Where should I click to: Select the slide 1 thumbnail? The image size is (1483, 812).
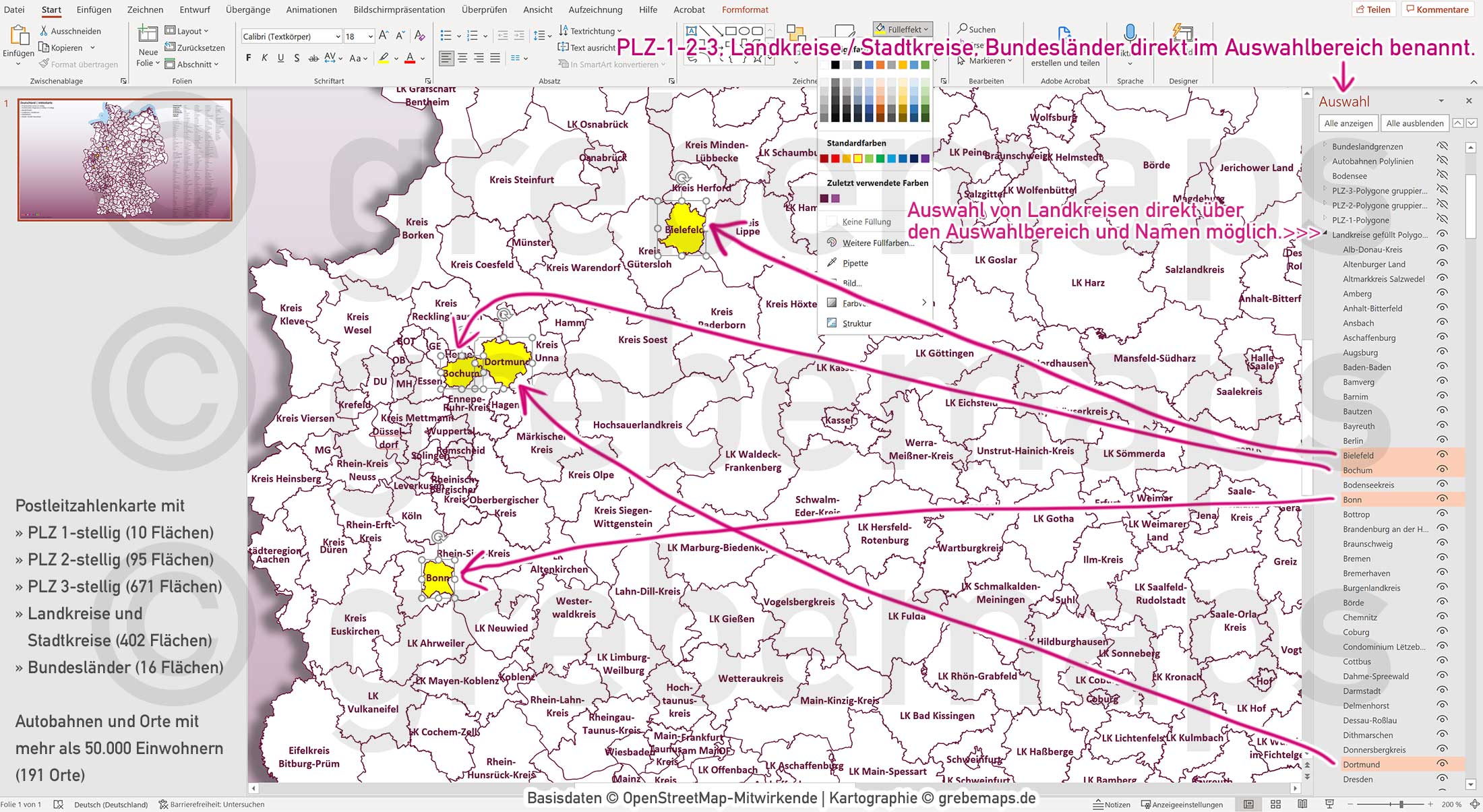point(123,158)
